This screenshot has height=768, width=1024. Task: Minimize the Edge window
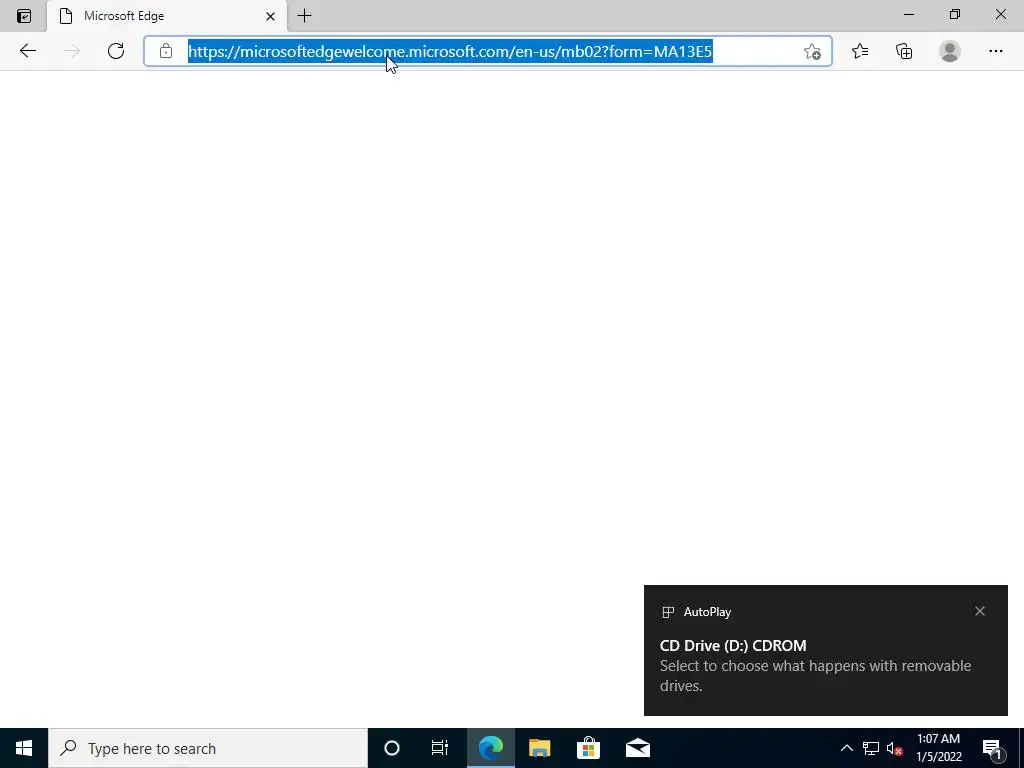pyautogui.click(x=908, y=14)
